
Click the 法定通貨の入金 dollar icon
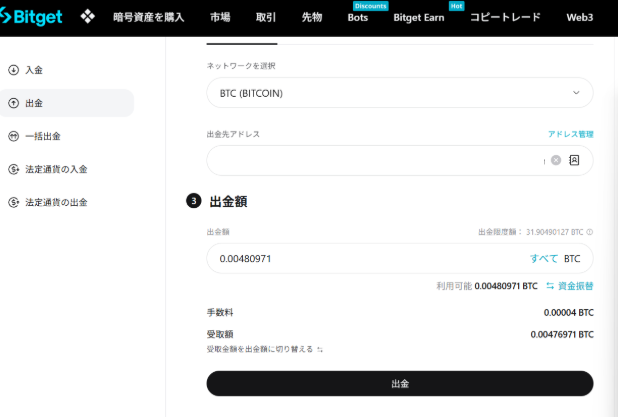(x=14, y=169)
